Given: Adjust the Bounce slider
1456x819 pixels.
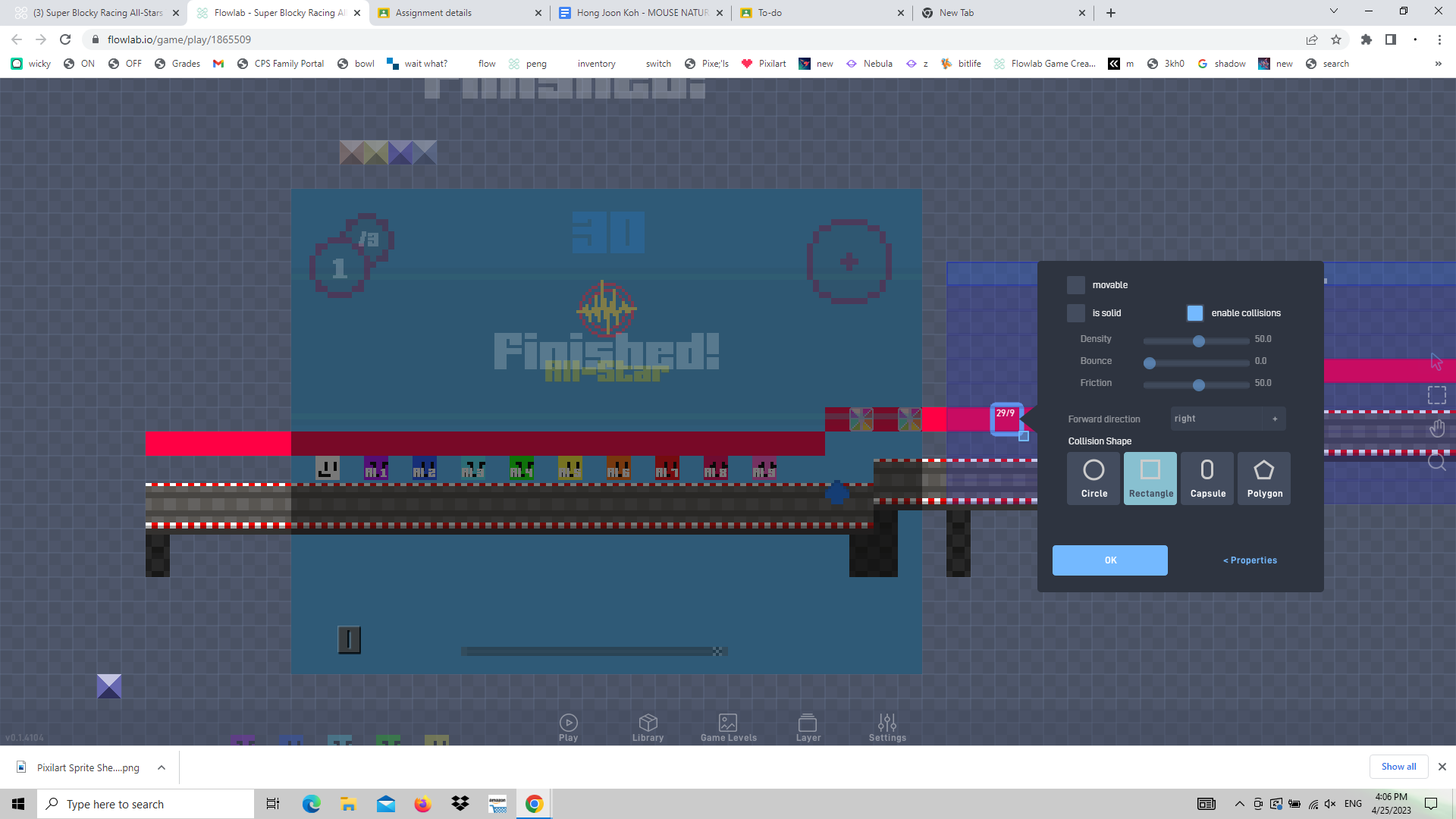Looking at the screenshot, I should tap(1197, 363).
